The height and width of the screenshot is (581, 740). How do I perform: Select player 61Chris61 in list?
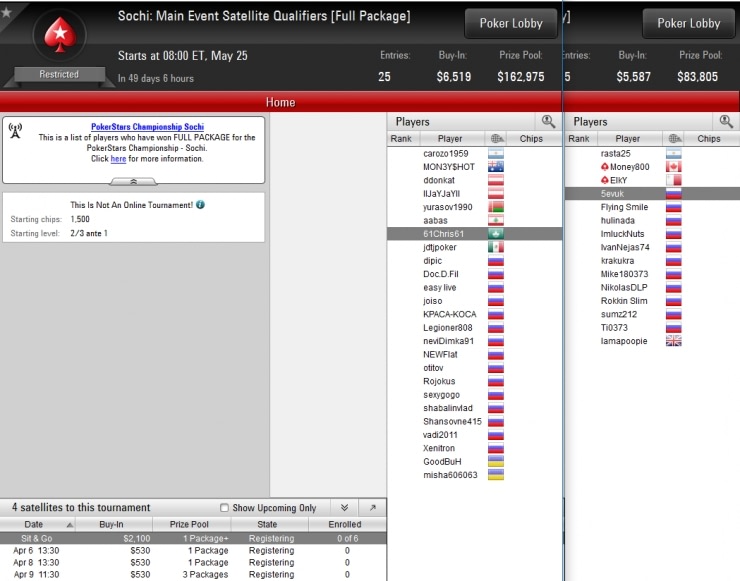coord(474,234)
